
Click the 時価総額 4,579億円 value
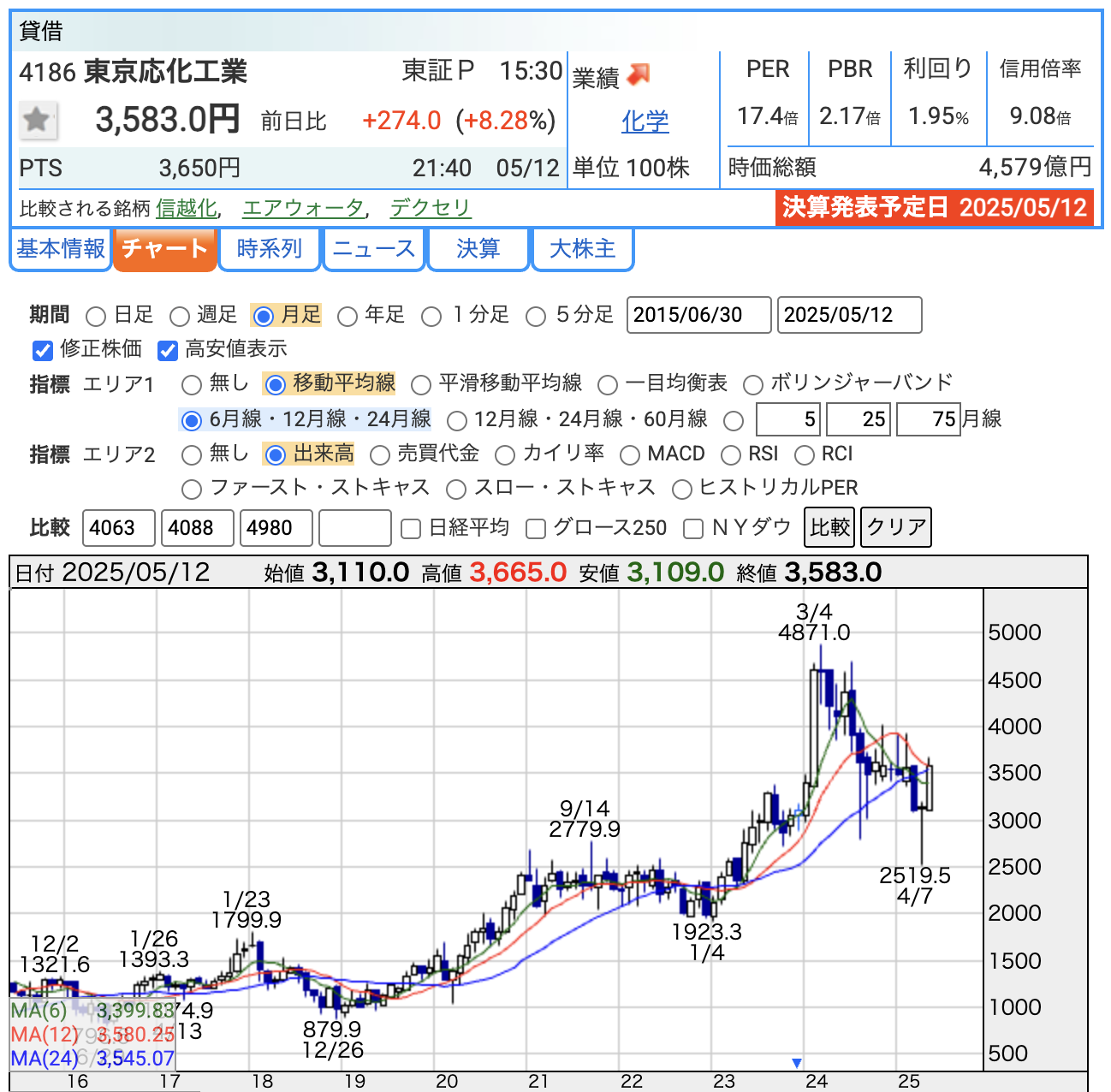(1036, 167)
